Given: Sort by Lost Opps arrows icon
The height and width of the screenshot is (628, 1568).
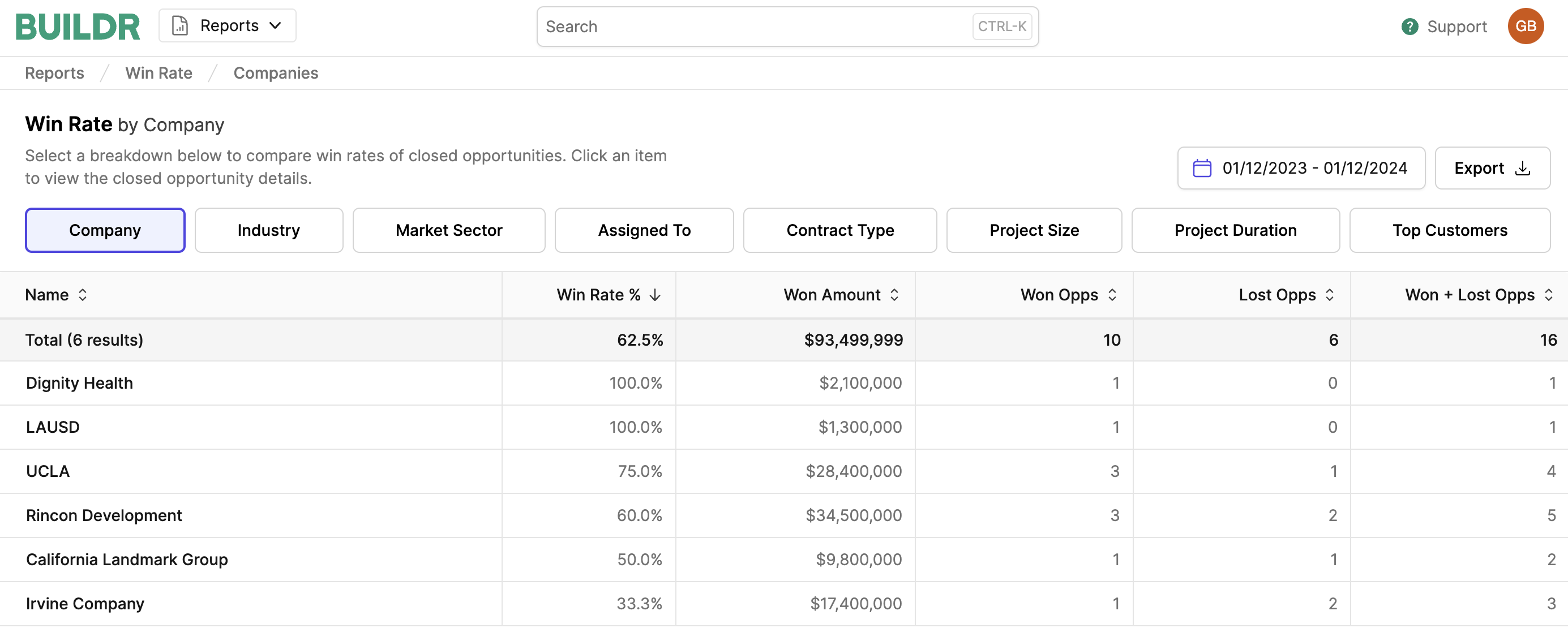Looking at the screenshot, I should click(x=1329, y=295).
